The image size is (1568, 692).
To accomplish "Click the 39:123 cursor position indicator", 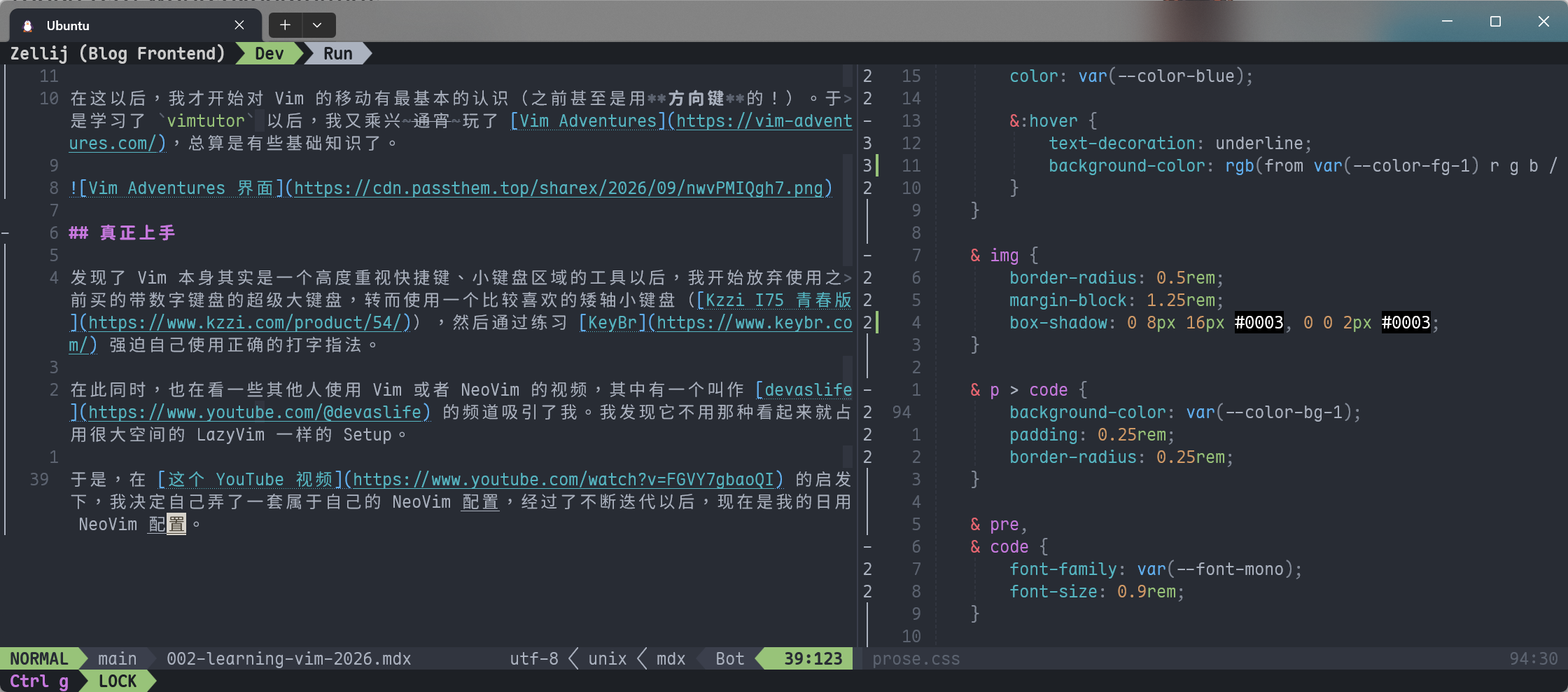I will pyautogui.click(x=813, y=658).
